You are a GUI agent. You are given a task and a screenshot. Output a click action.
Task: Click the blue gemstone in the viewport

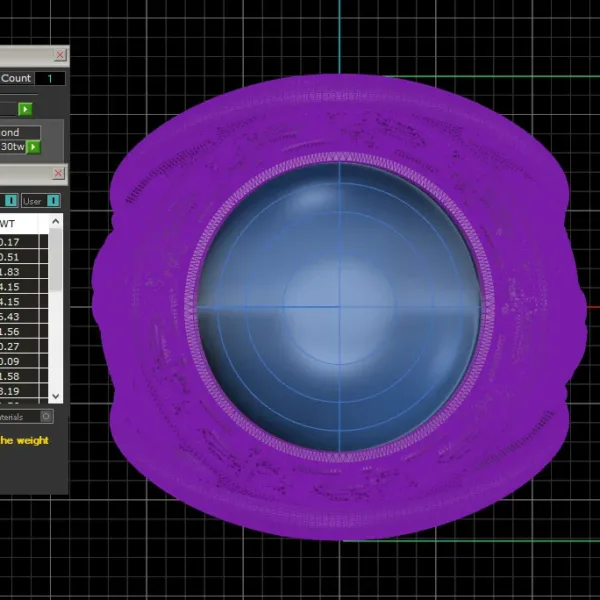click(339, 307)
